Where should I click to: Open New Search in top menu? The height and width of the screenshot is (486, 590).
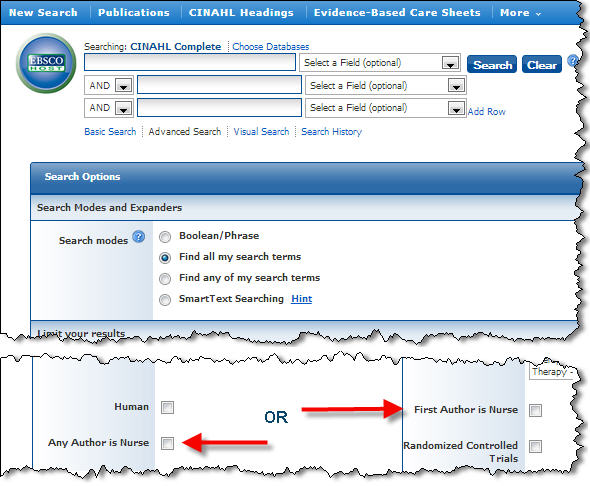click(x=43, y=12)
